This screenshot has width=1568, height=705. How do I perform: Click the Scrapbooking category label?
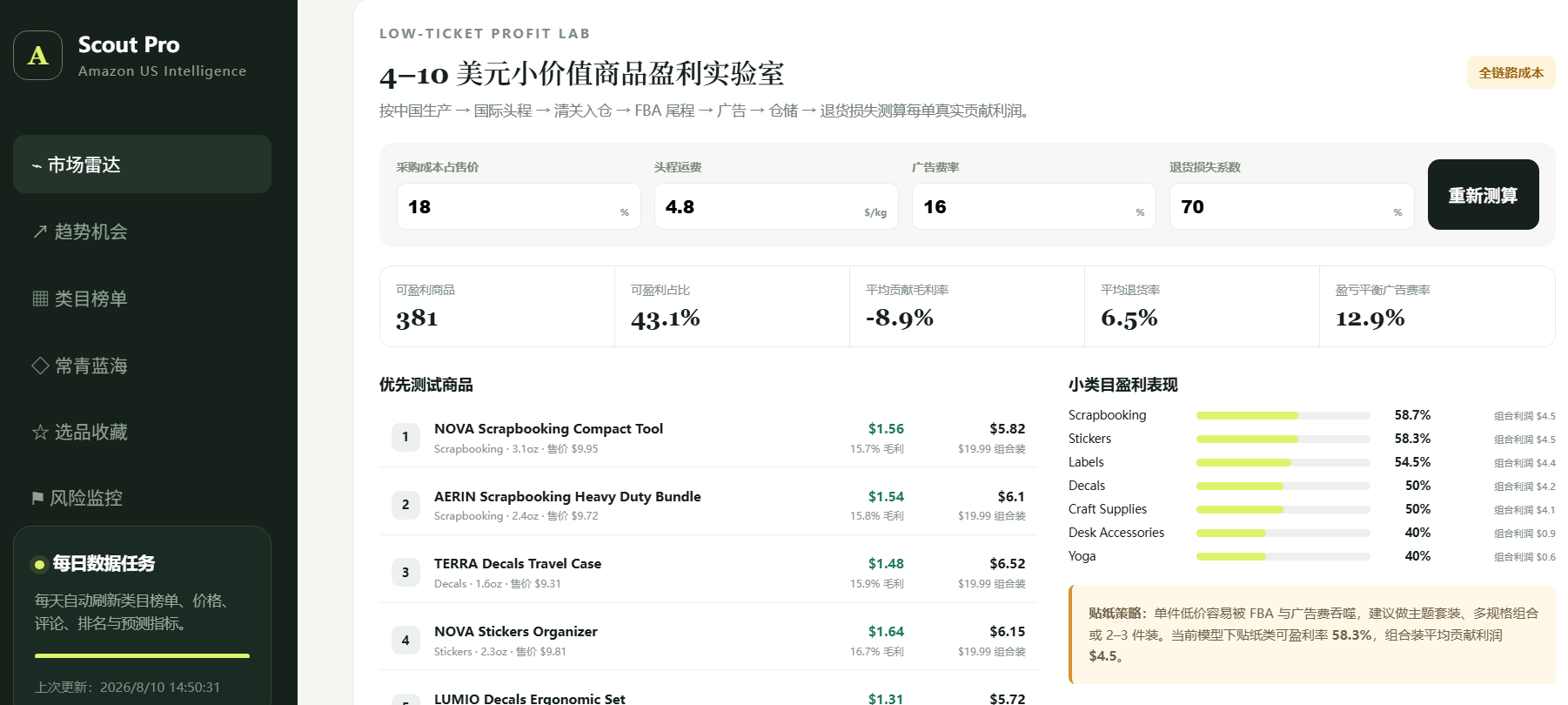point(1107,415)
